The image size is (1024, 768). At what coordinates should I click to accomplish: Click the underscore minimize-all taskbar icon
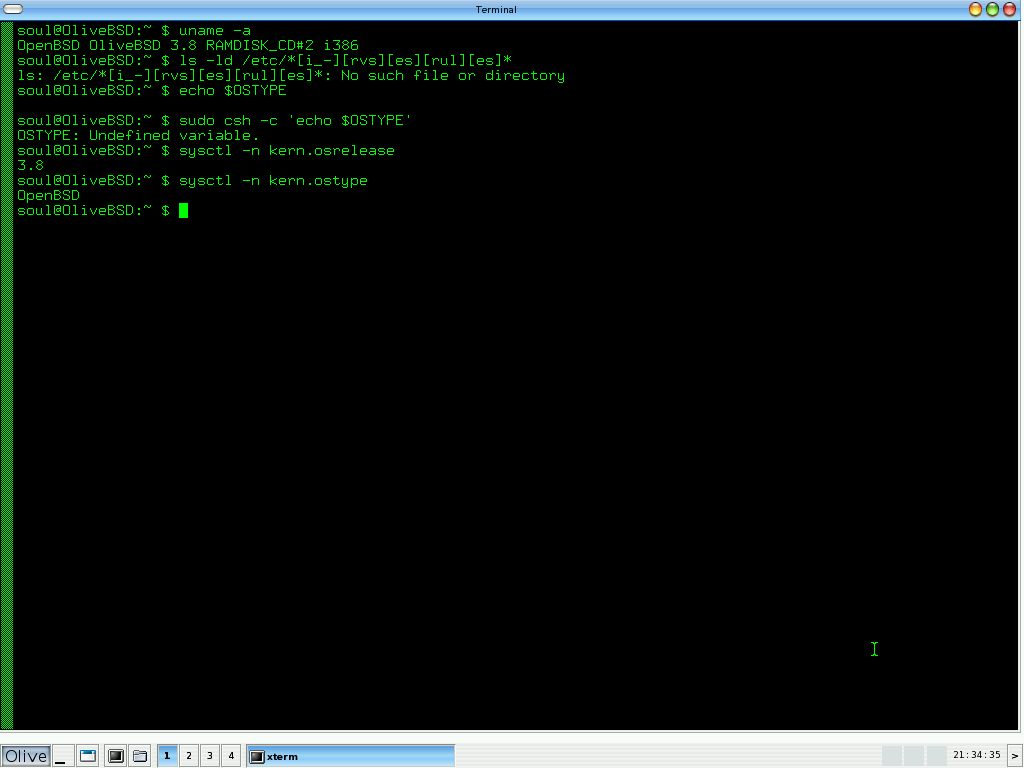point(63,756)
